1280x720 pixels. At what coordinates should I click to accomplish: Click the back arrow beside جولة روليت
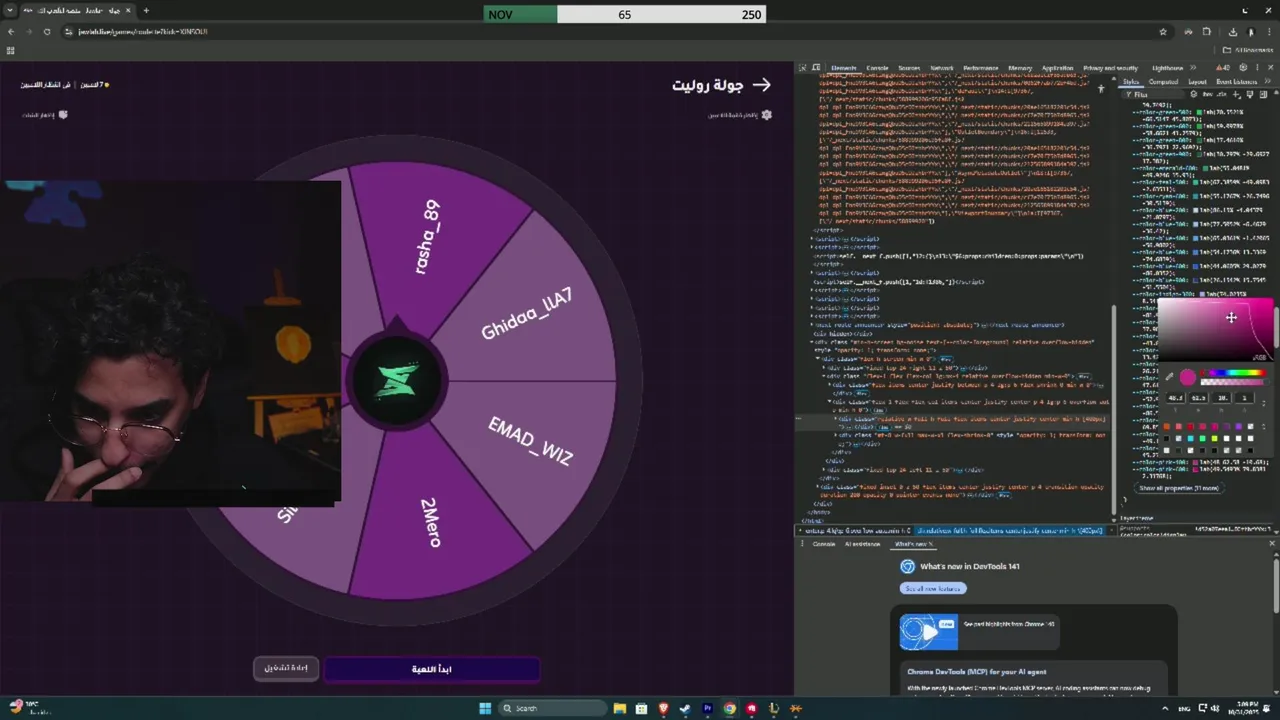(x=762, y=85)
